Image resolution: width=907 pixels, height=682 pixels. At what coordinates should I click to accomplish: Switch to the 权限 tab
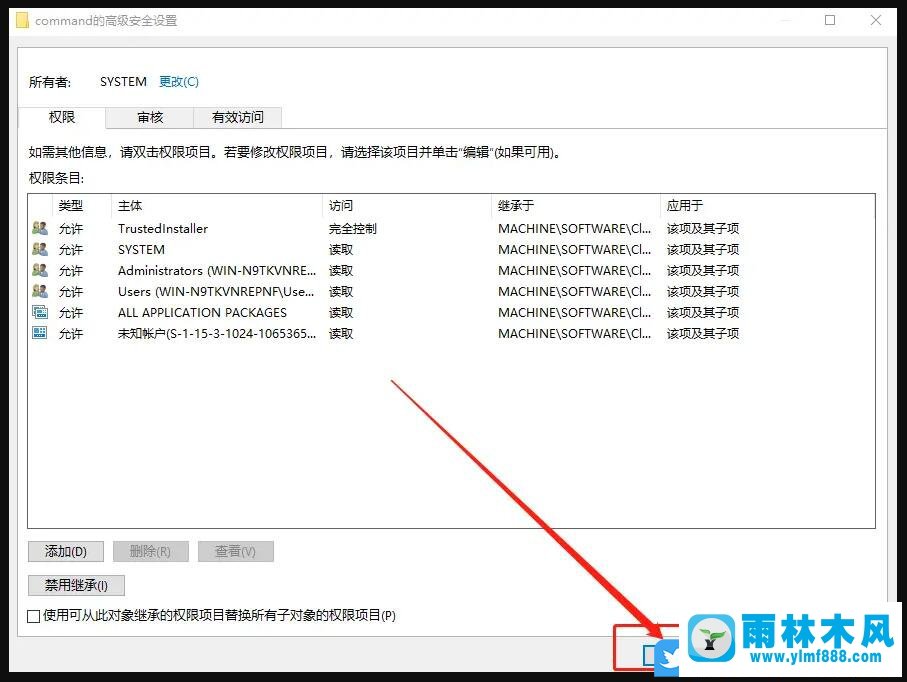62,117
